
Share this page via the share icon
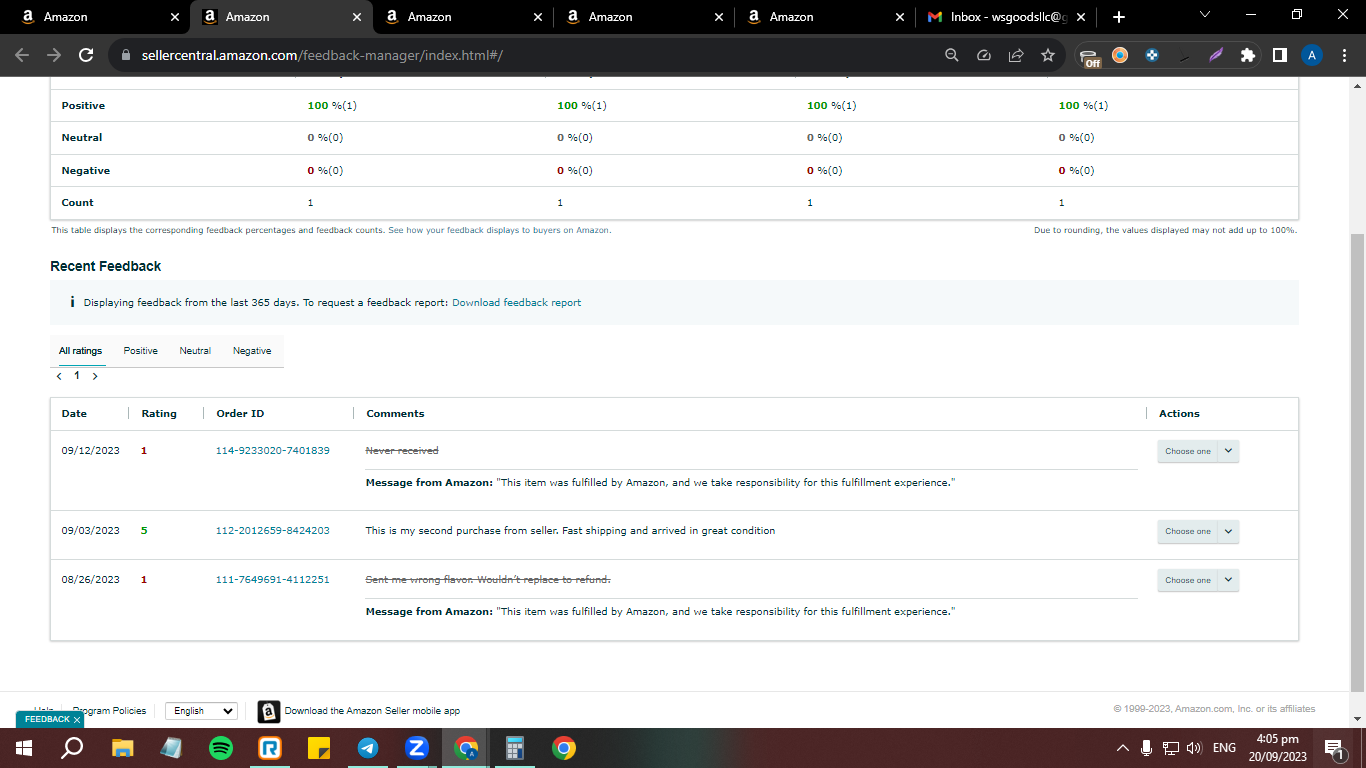[1016, 55]
